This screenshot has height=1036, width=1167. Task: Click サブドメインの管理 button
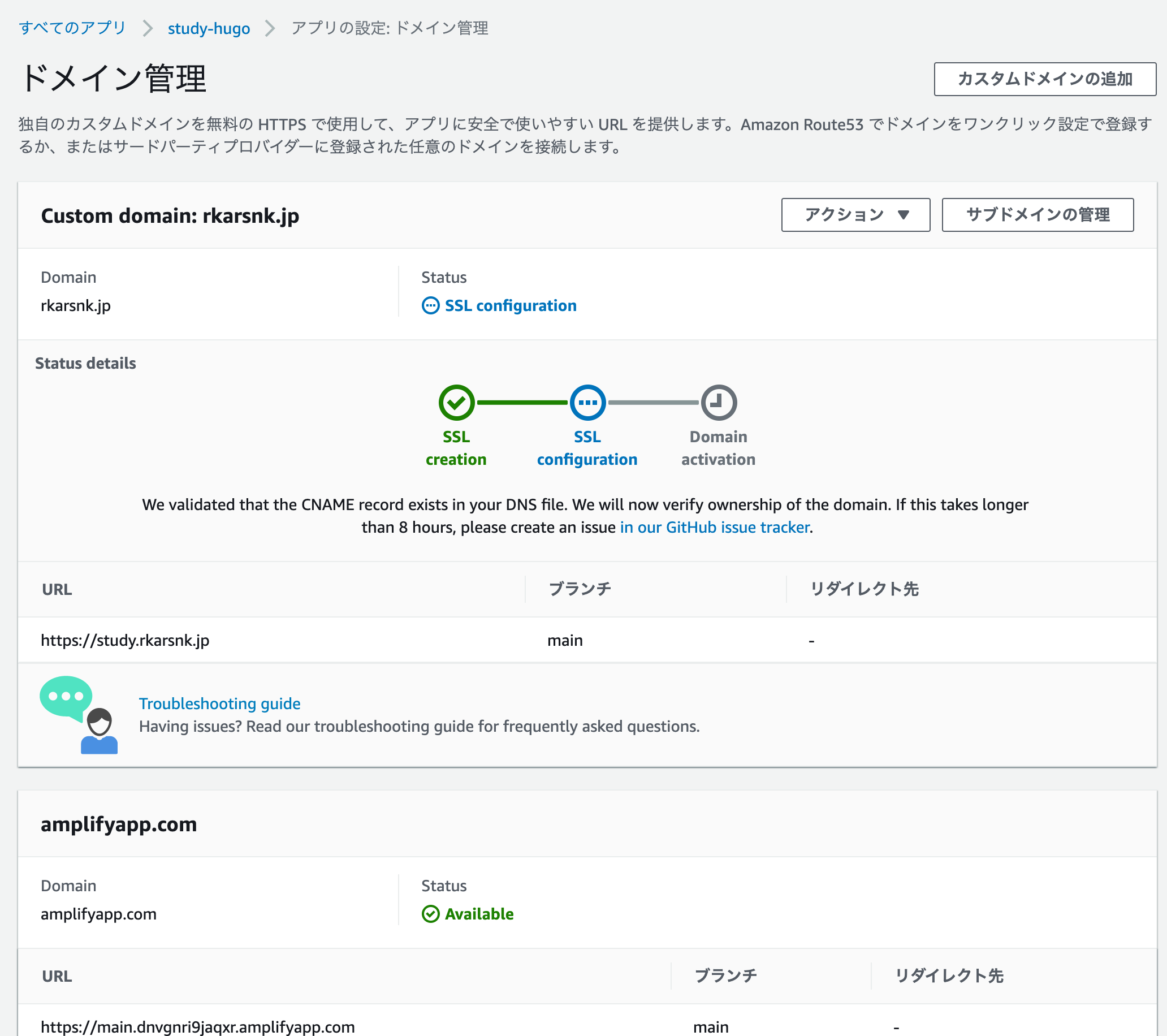[x=1038, y=215]
